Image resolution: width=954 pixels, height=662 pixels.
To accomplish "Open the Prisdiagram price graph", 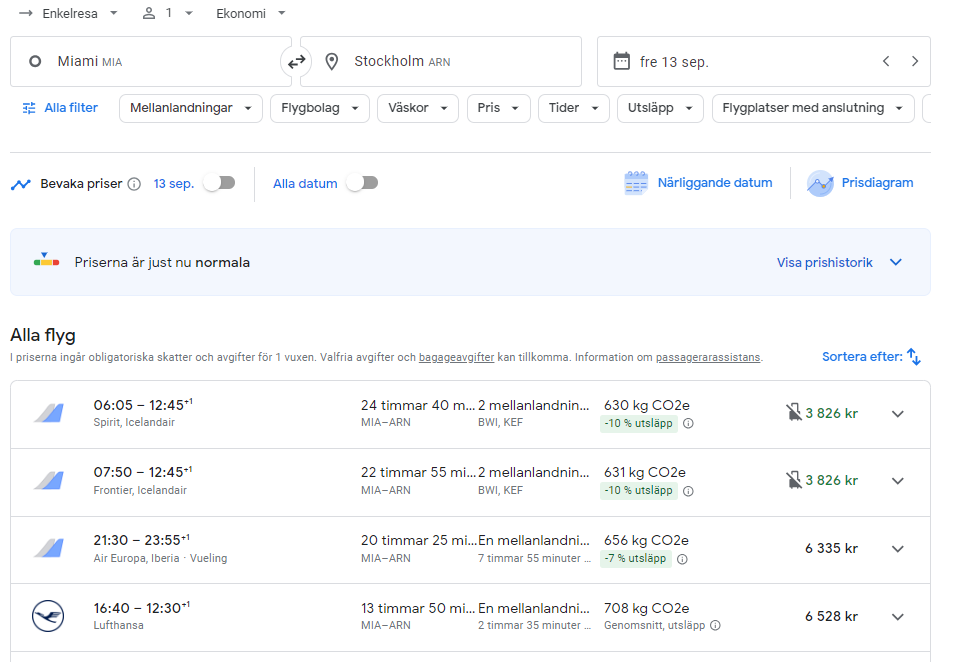I will click(x=861, y=183).
